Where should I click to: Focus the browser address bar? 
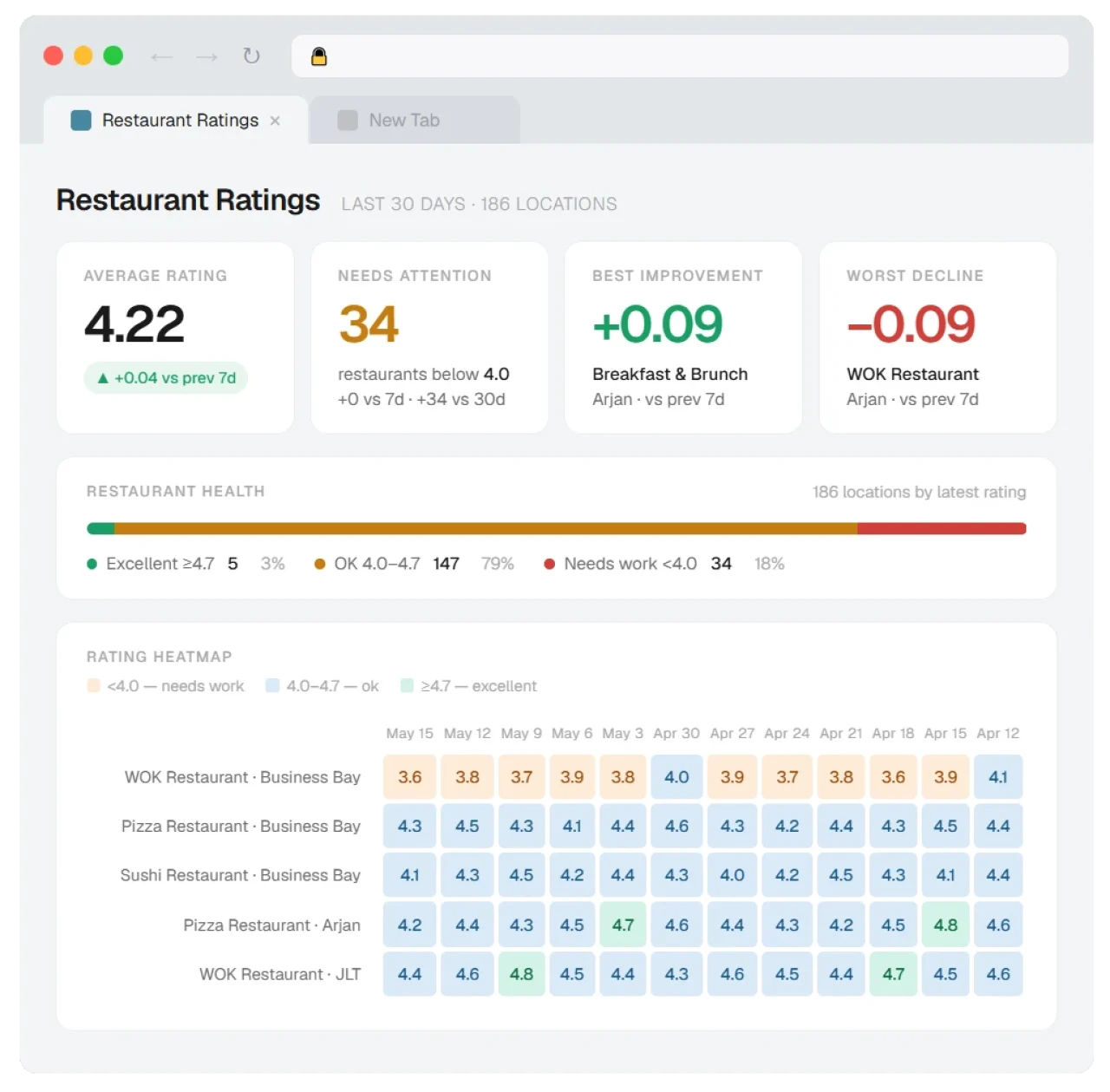680,56
